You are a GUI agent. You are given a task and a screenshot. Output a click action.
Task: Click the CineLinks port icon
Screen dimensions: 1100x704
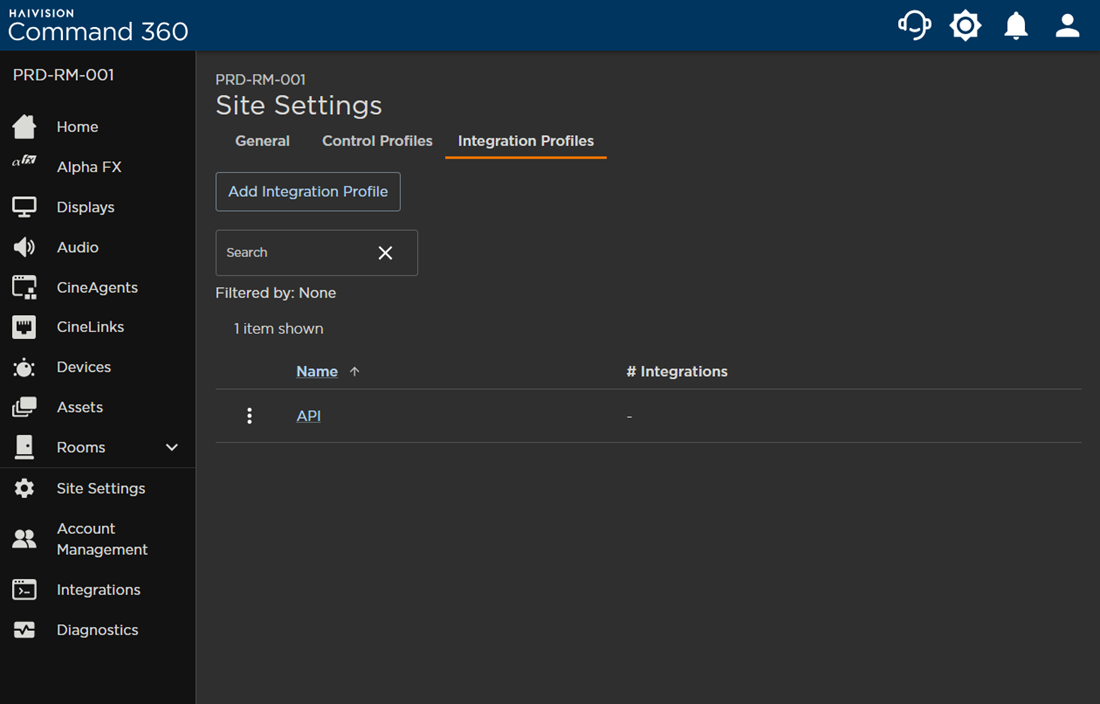pyautogui.click(x=25, y=327)
